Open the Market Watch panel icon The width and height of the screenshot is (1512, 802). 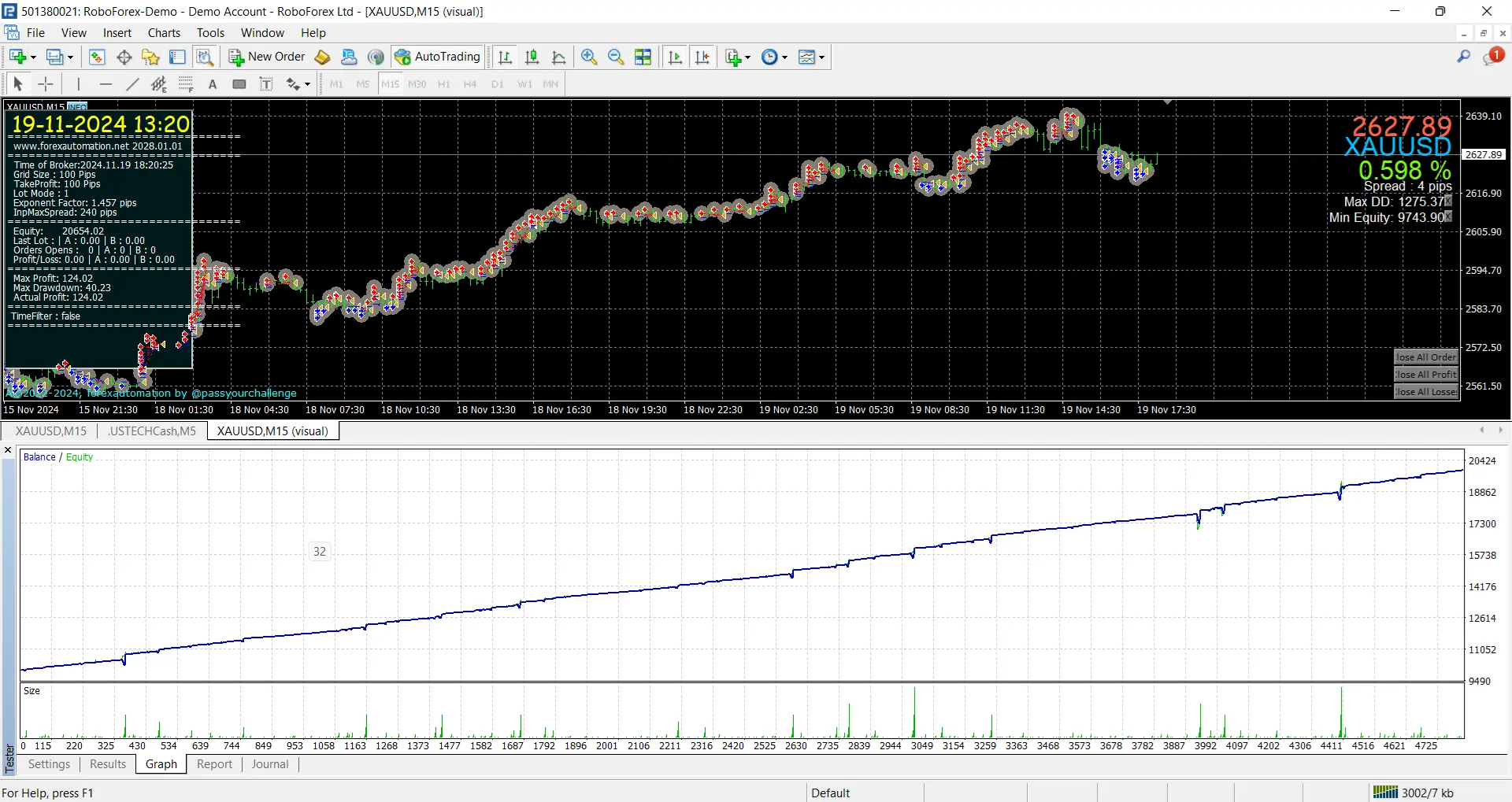coord(97,57)
